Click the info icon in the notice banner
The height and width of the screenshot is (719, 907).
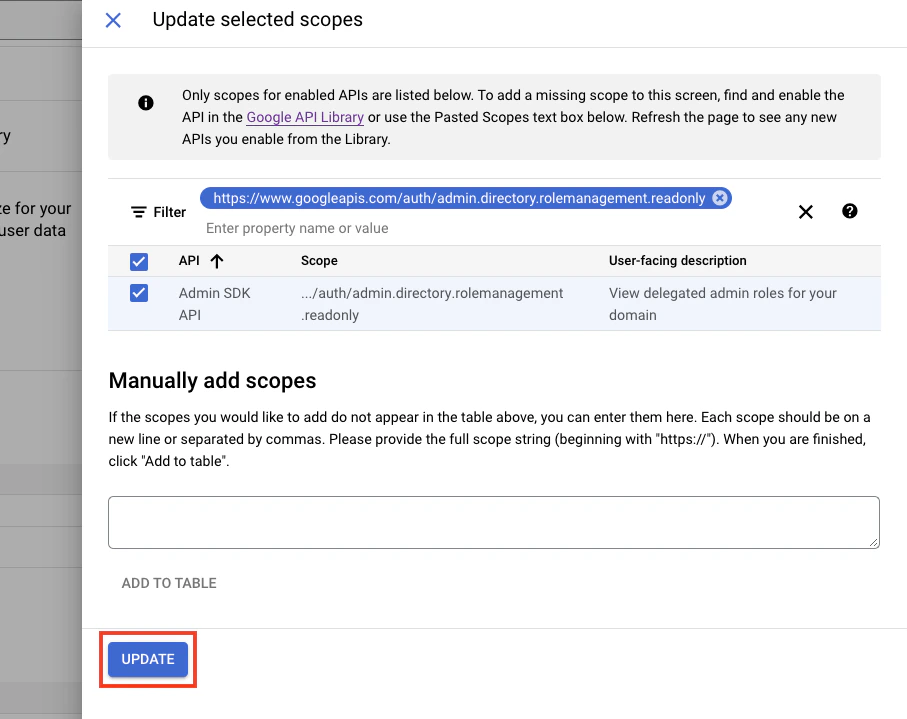146,103
